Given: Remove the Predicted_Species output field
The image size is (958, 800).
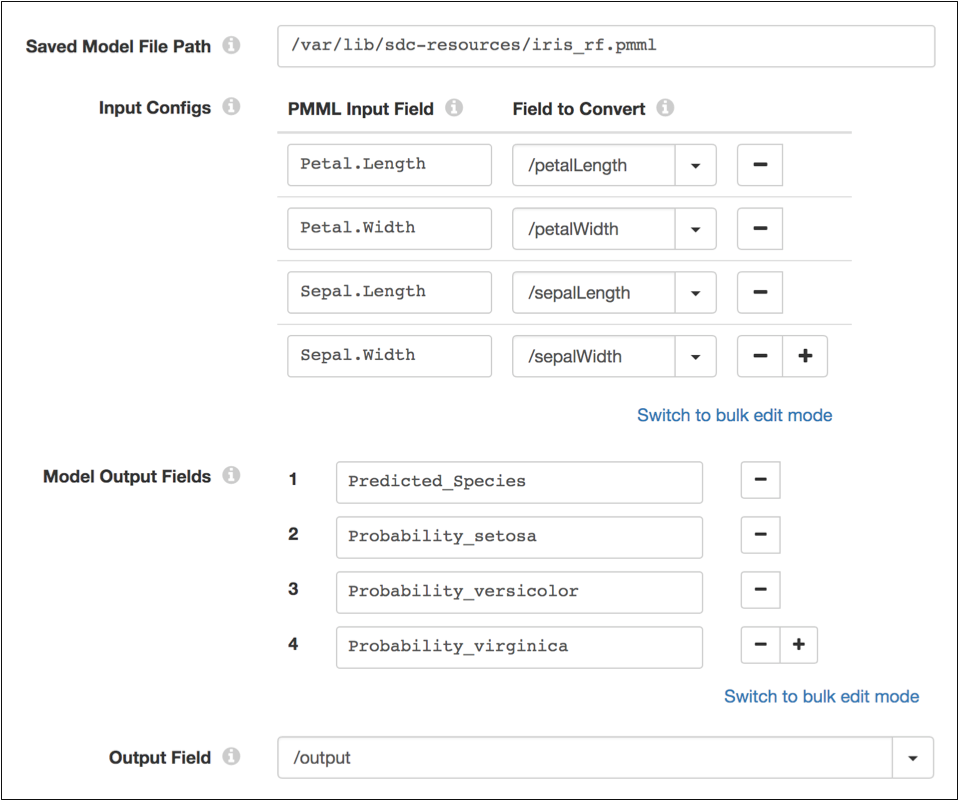Looking at the screenshot, I should tap(760, 480).
